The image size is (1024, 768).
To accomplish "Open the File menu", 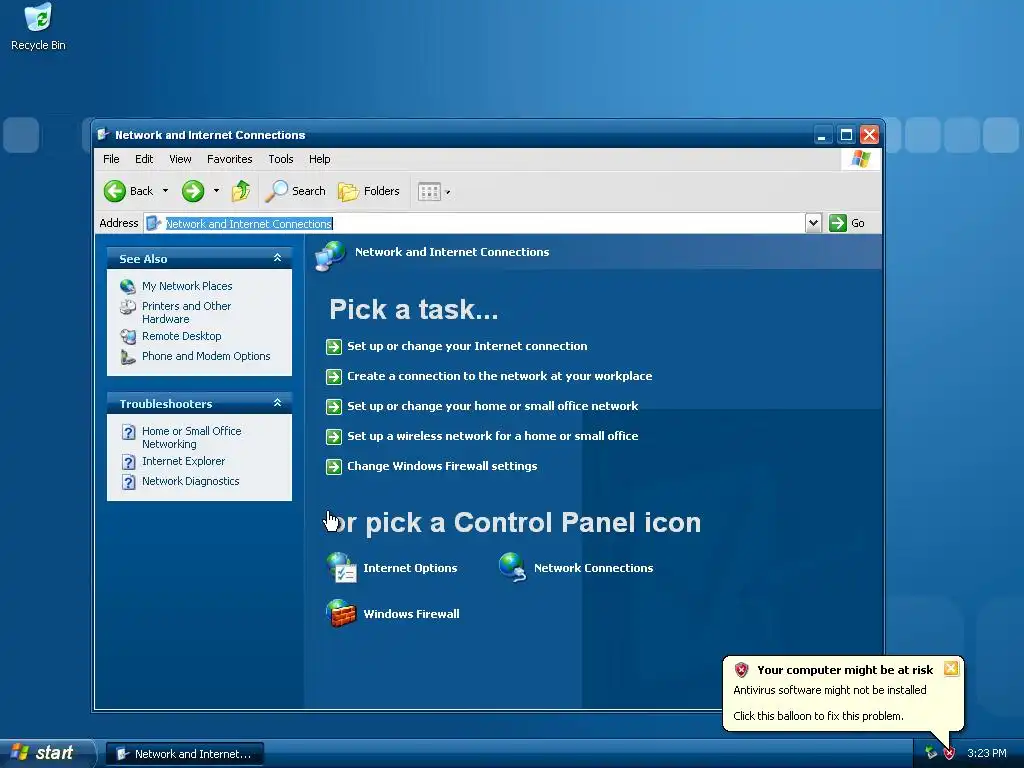I will (111, 159).
